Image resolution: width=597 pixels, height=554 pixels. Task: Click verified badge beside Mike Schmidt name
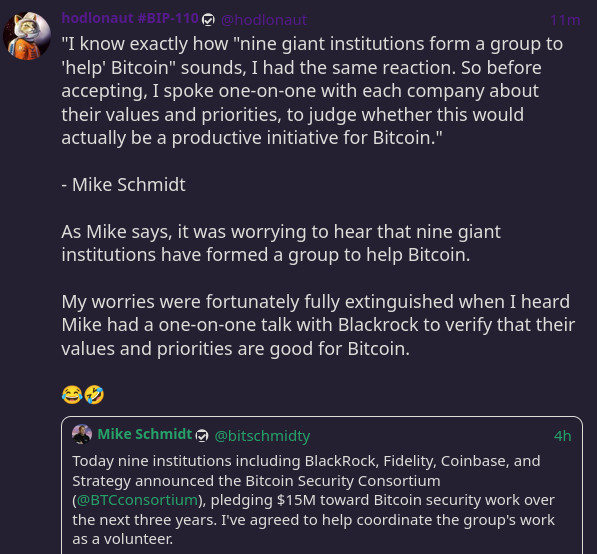pos(202,436)
